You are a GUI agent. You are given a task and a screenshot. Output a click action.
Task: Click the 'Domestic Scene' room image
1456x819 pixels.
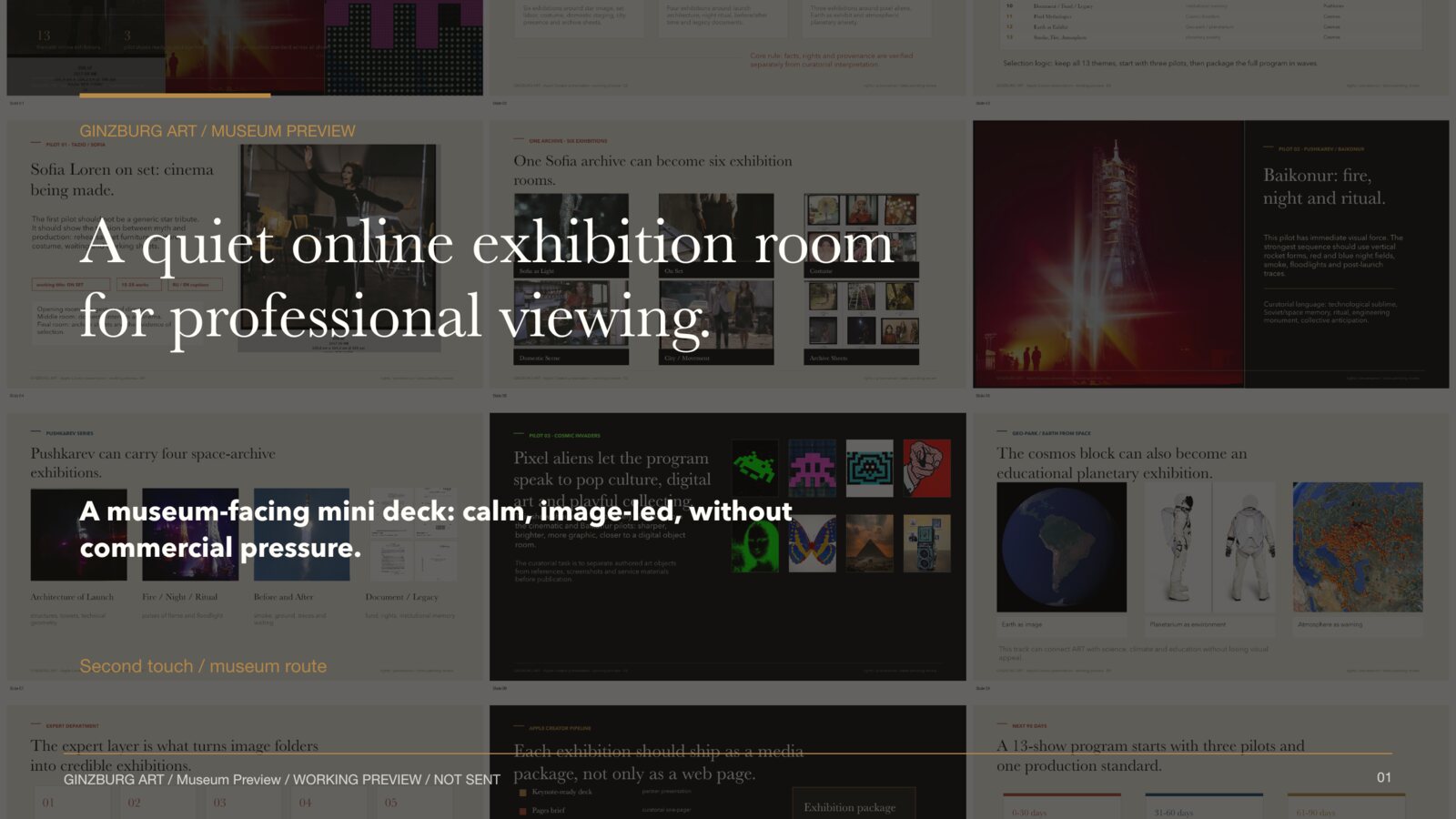pyautogui.click(x=571, y=316)
